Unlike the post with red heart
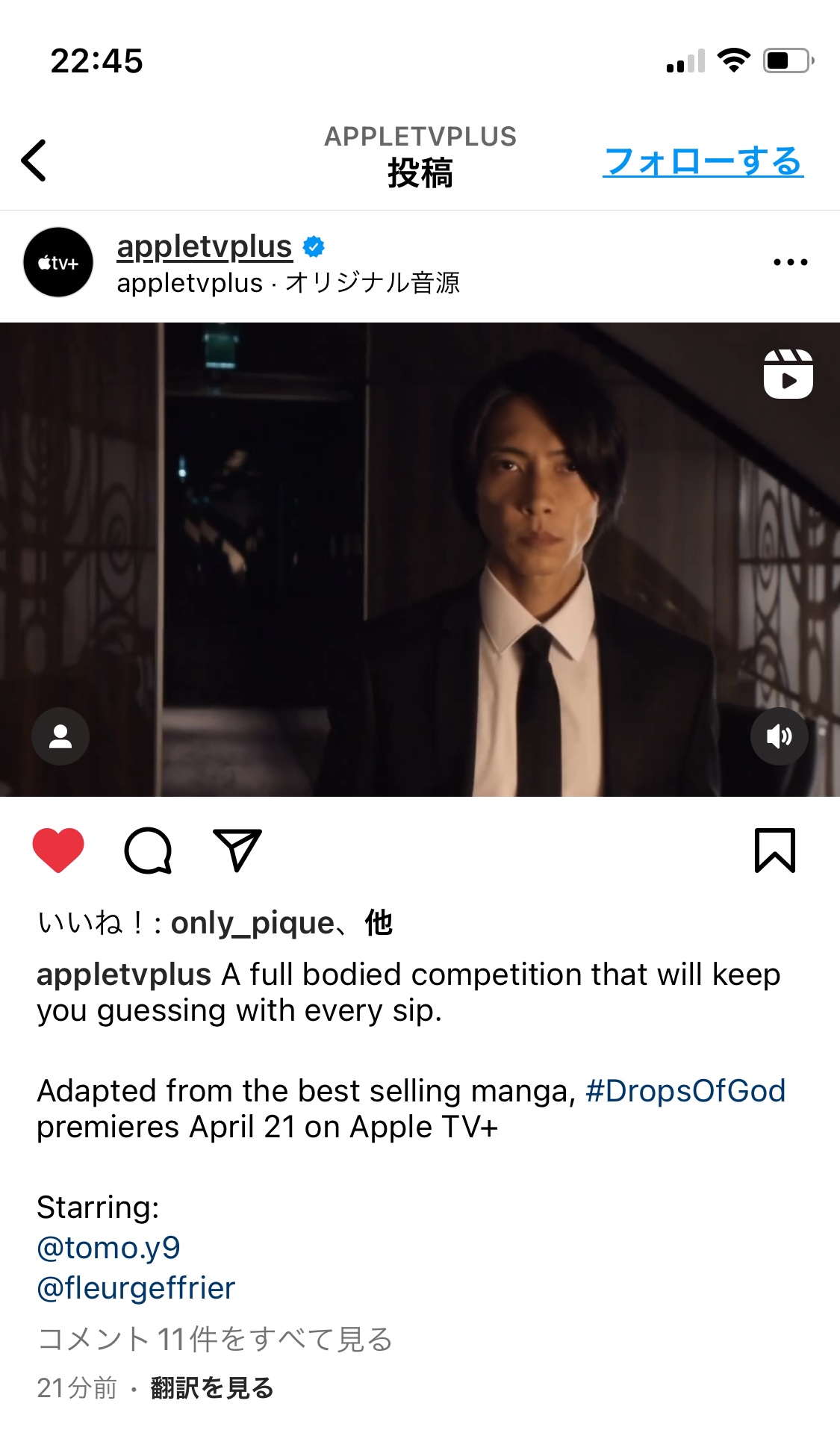 pyautogui.click(x=58, y=850)
